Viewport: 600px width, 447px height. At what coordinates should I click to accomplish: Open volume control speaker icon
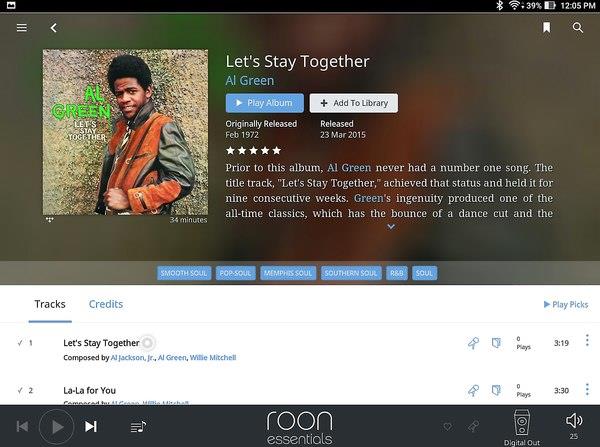tap(574, 421)
